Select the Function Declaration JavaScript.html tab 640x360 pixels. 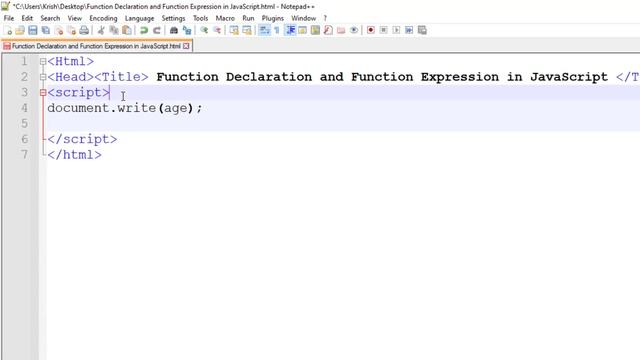[x=96, y=46]
